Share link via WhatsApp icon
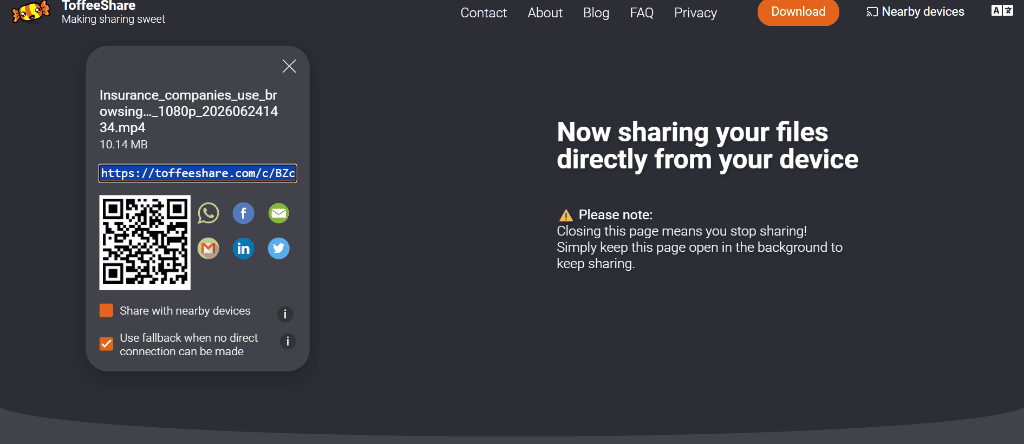Viewport: 1024px width, 444px height. click(x=208, y=214)
